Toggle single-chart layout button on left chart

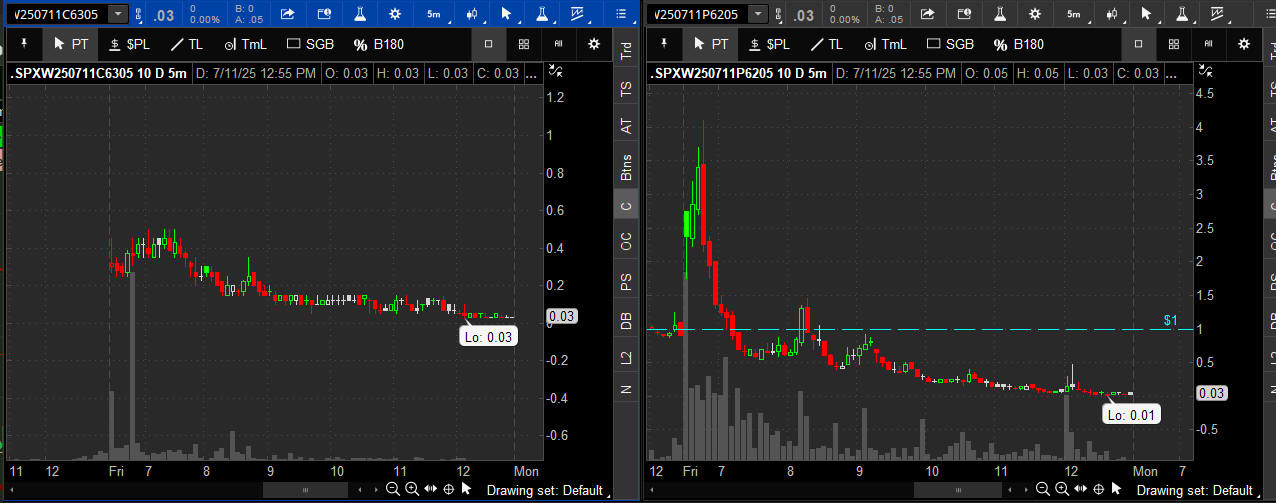coord(488,44)
